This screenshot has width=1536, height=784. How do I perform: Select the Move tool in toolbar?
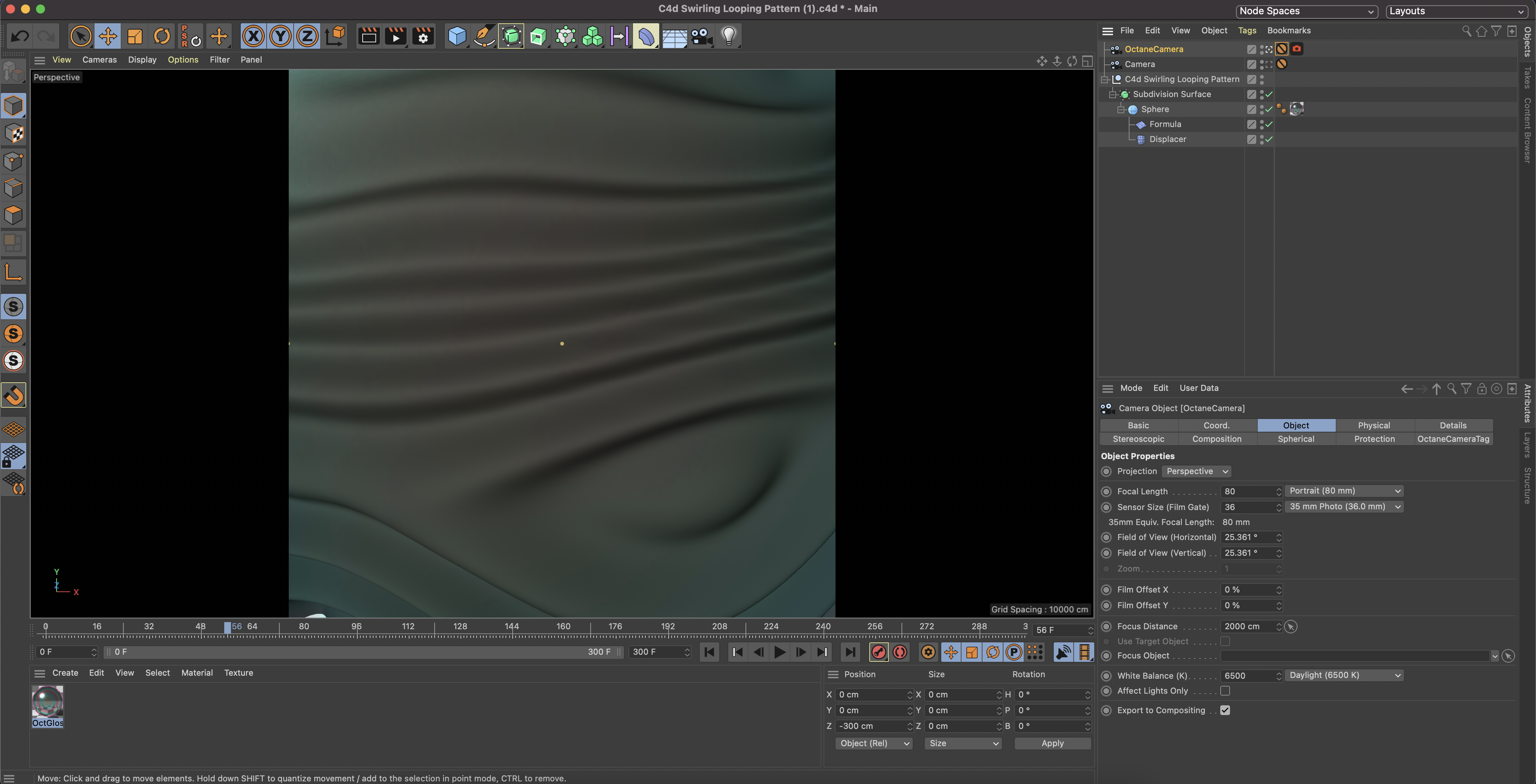pos(107,36)
